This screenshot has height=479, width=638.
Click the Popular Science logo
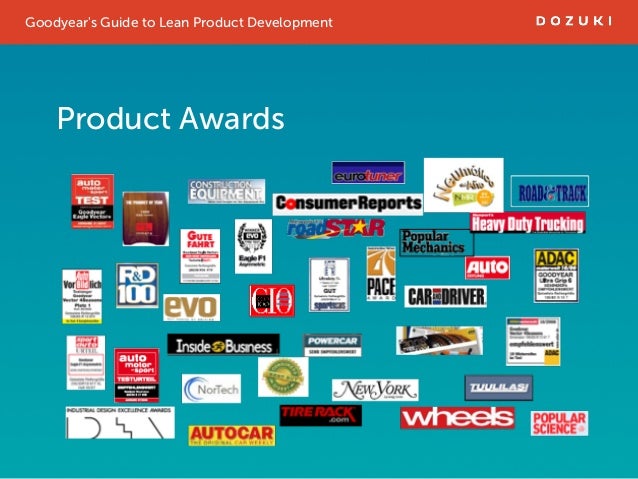click(x=559, y=423)
